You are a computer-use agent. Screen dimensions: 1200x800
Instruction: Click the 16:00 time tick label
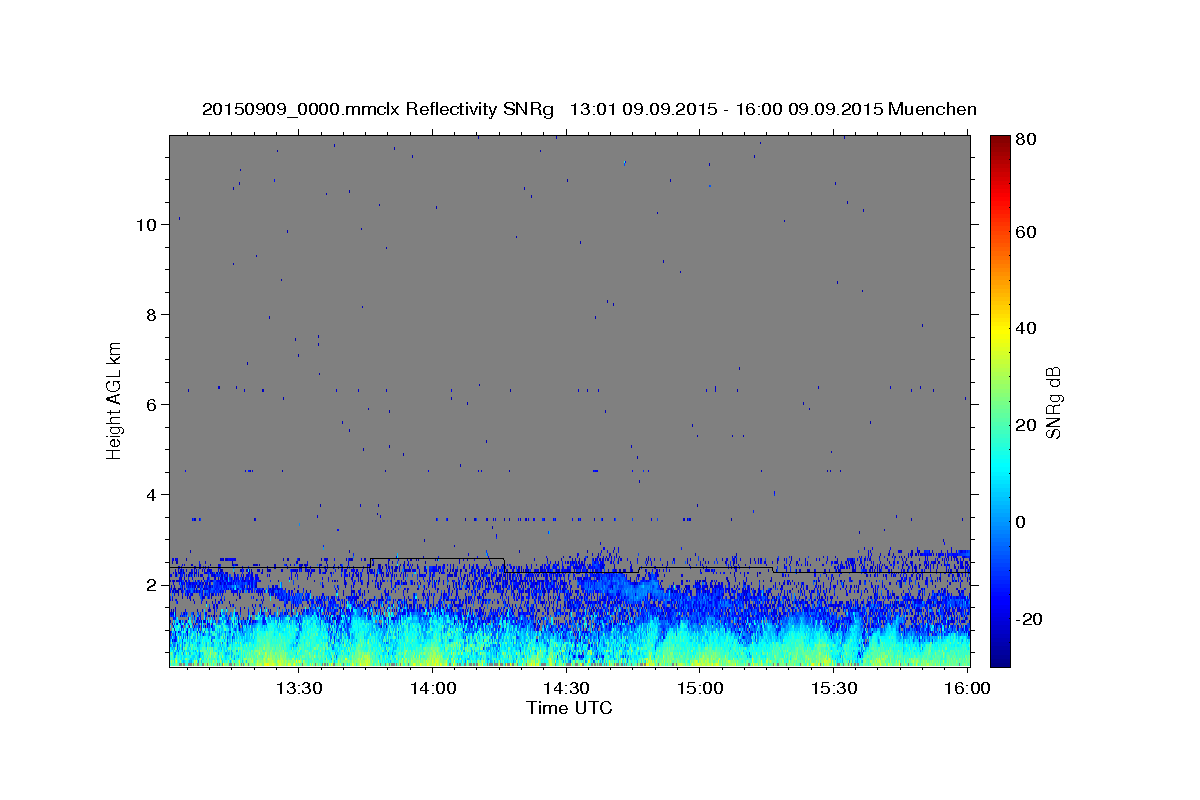968,688
